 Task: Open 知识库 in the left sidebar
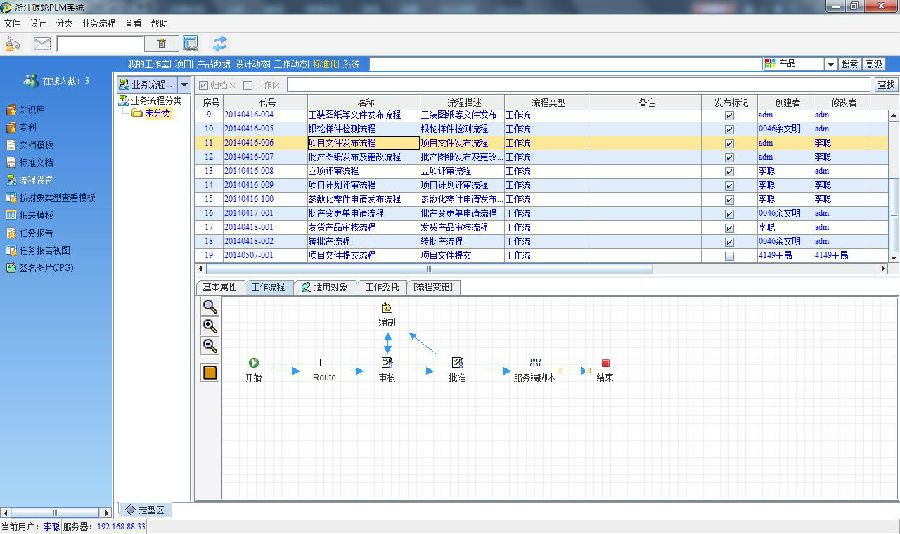point(30,108)
